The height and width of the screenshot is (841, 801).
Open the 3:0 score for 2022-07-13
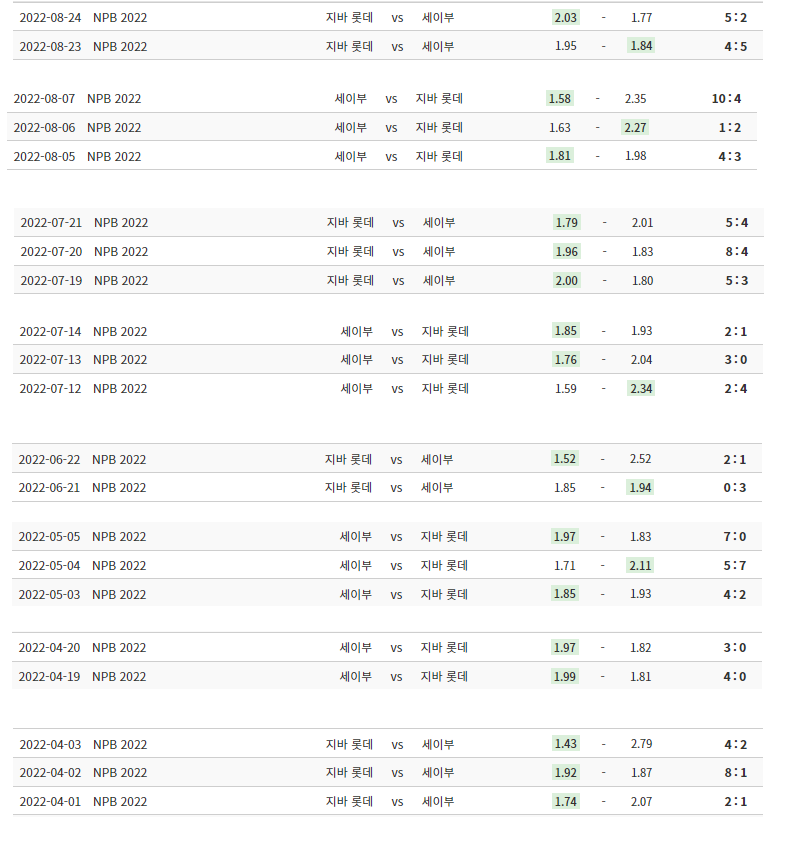coord(736,360)
